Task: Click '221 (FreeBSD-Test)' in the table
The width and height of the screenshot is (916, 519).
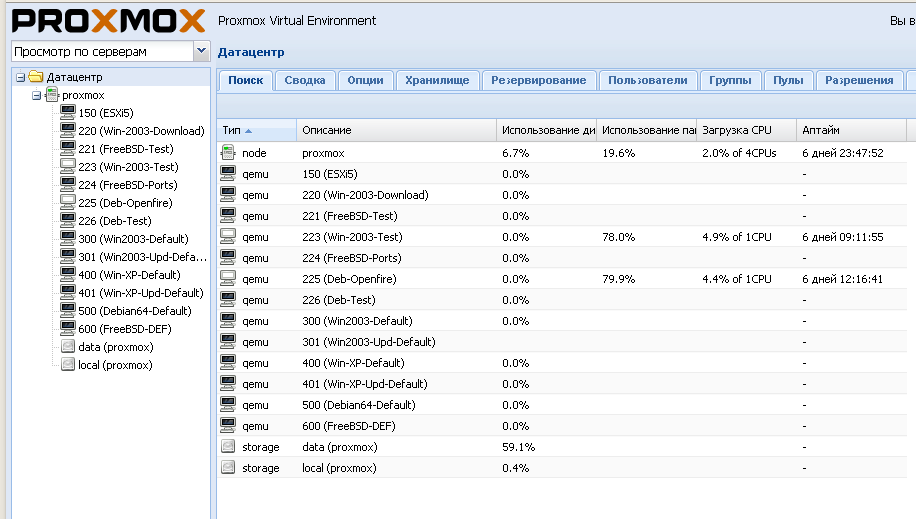Action: click(350, 216)
